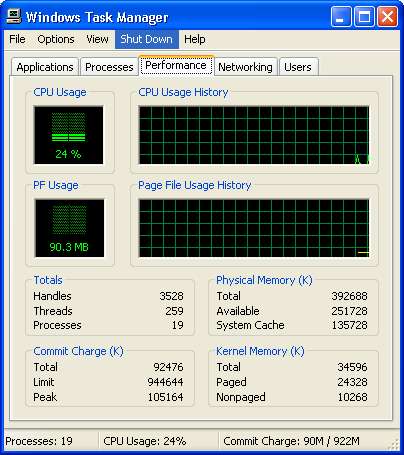
Task: Open the File menu
Action: pyautogui.click(x=17, y=39)
